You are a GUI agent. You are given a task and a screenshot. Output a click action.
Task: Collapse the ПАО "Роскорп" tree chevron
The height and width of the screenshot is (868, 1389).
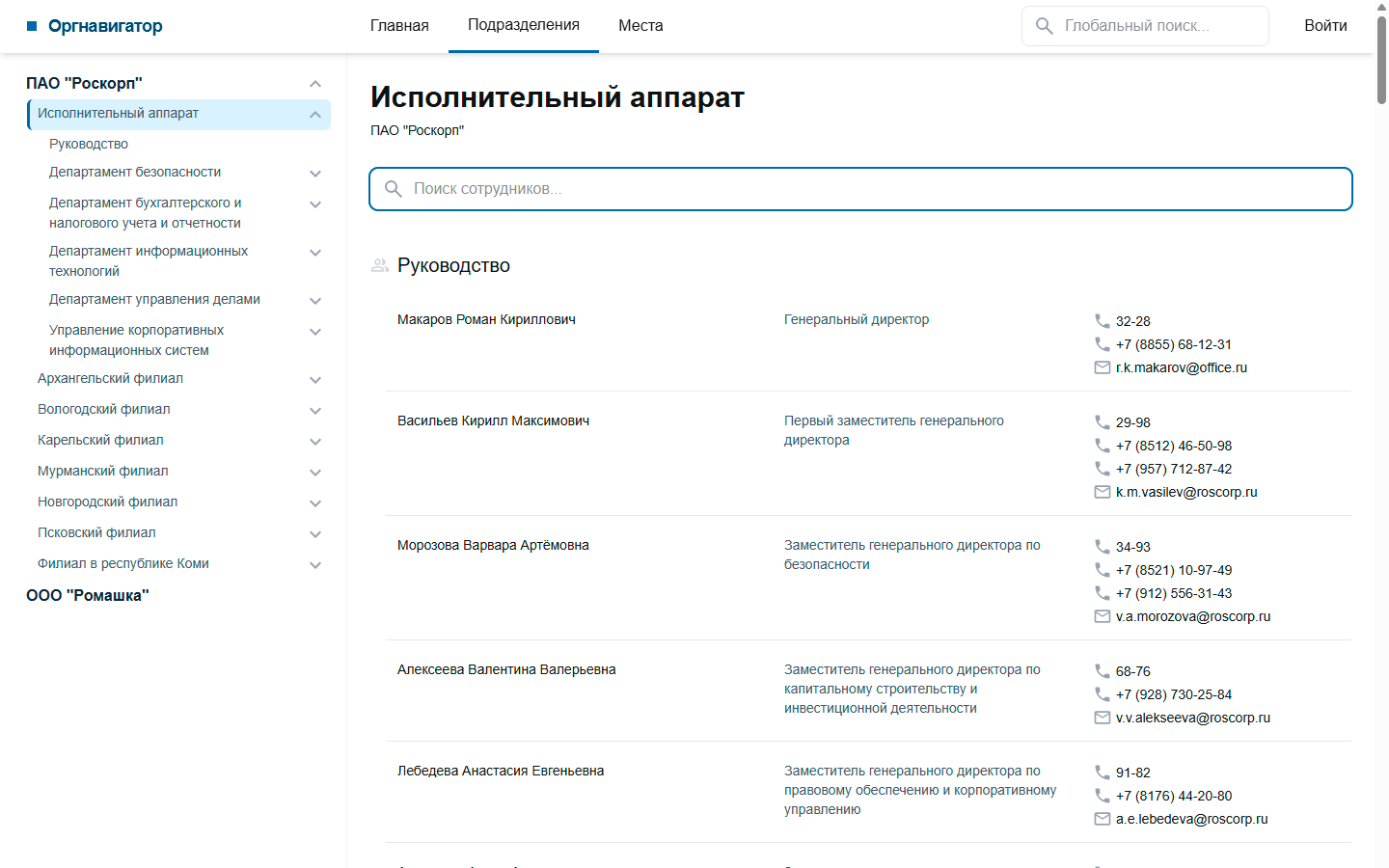315,84
